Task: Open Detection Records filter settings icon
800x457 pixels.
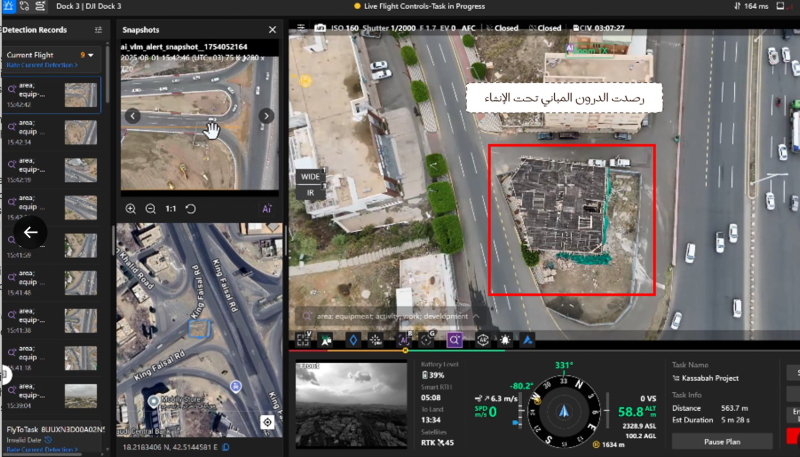Action: tap(98, 30)
